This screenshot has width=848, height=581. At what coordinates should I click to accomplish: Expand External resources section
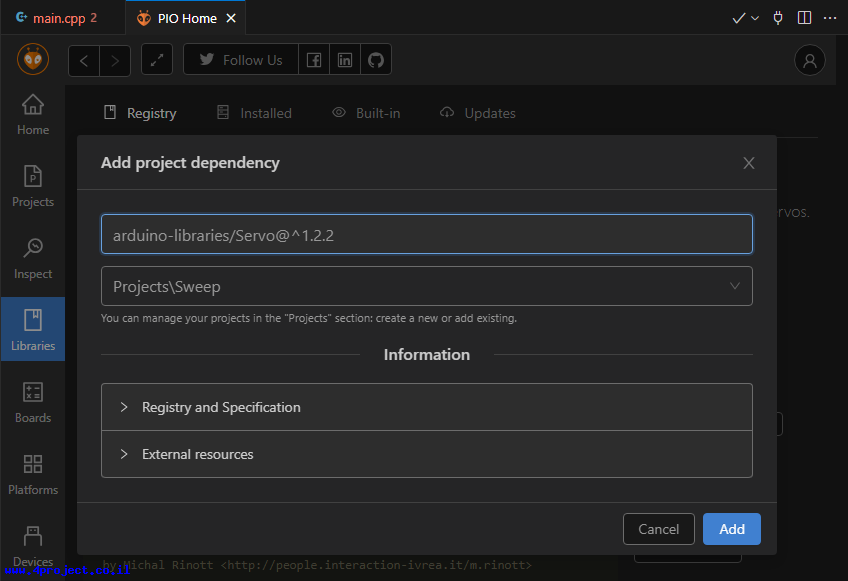click(x=427, y=454)
